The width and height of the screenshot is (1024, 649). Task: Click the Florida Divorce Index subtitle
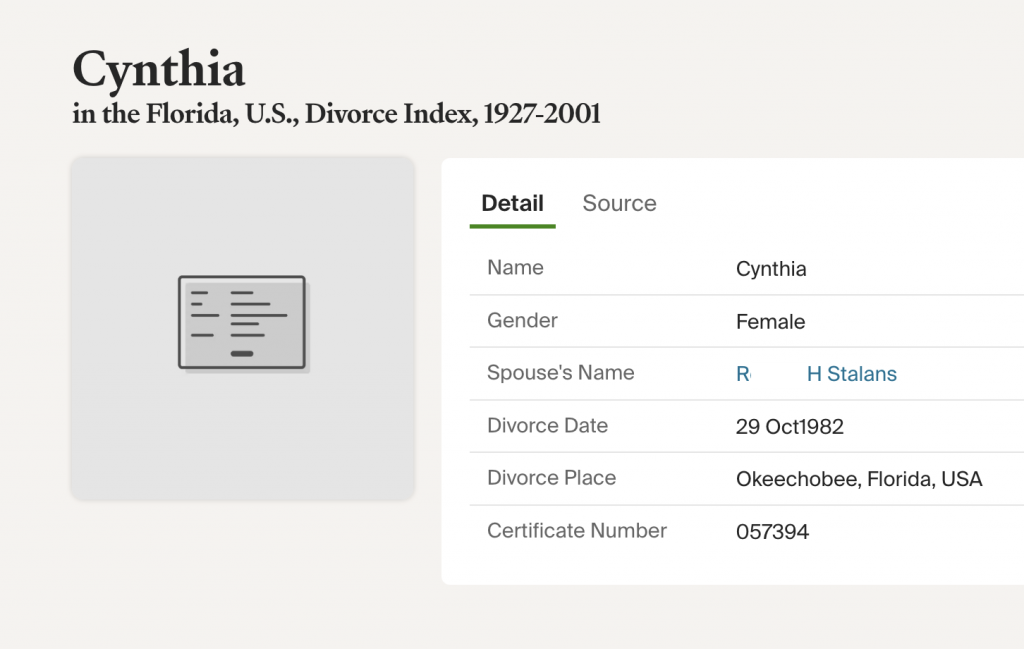tap(336, 114)
